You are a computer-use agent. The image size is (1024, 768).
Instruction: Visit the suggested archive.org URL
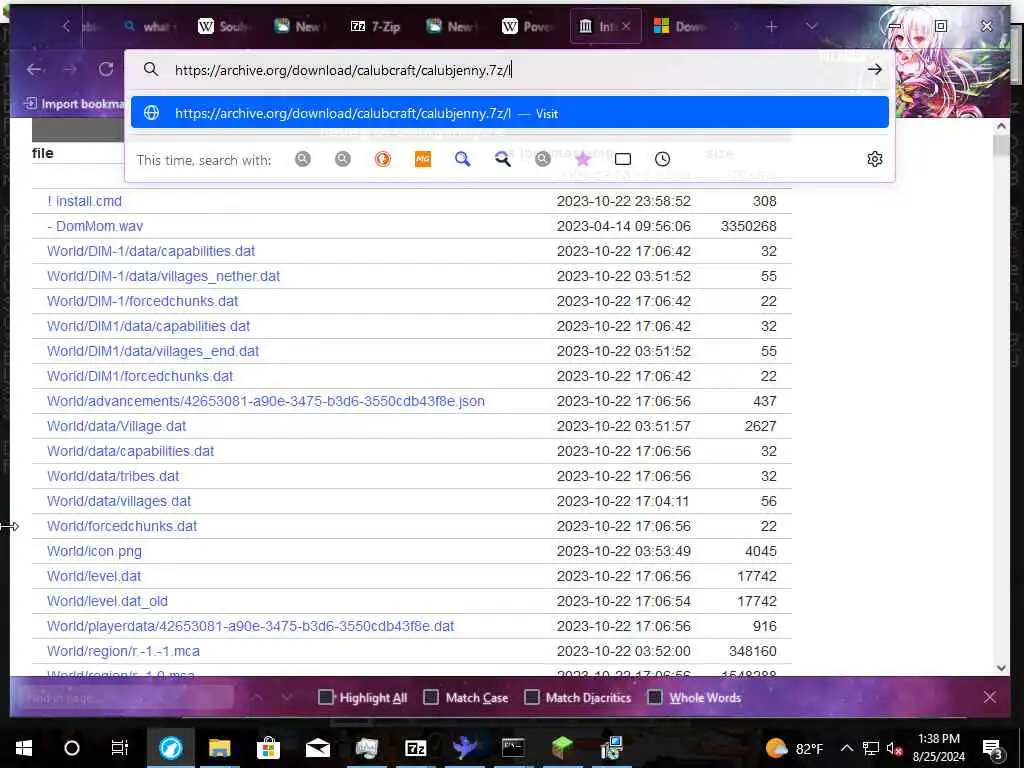click(x=509, y=113)
